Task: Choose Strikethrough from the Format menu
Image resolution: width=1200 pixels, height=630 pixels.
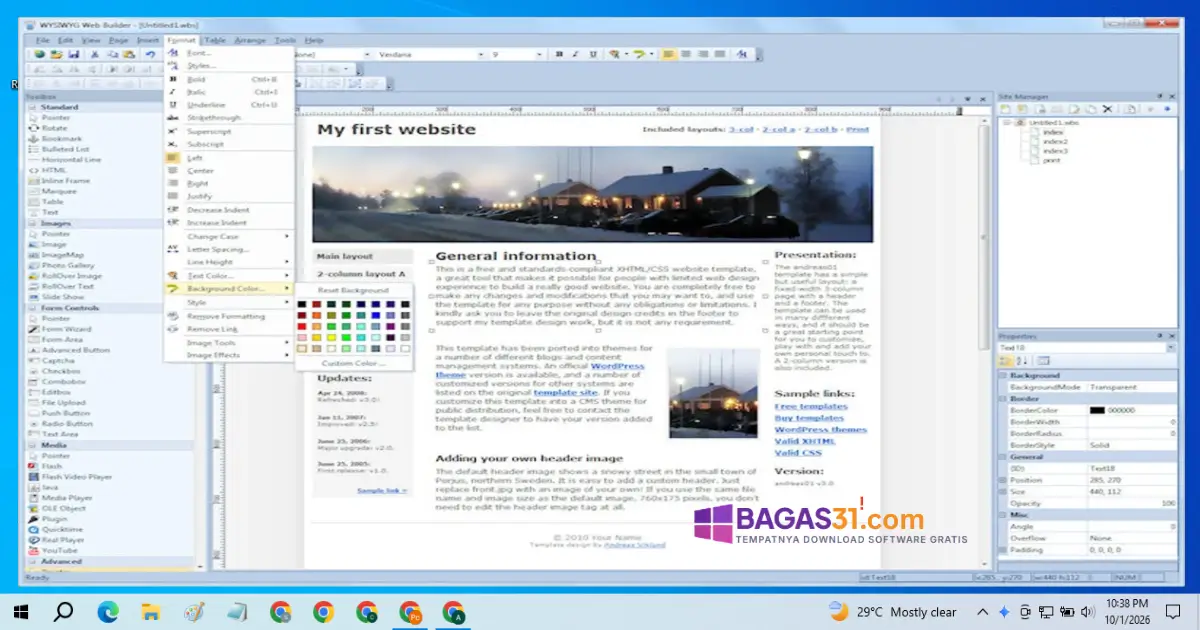Action: pos(229,118)
